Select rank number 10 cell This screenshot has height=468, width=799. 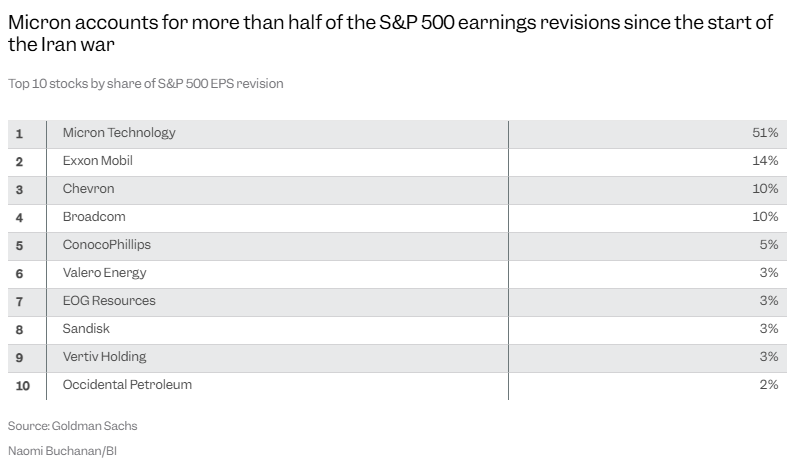pyautogui.click(x=21, y=385)
